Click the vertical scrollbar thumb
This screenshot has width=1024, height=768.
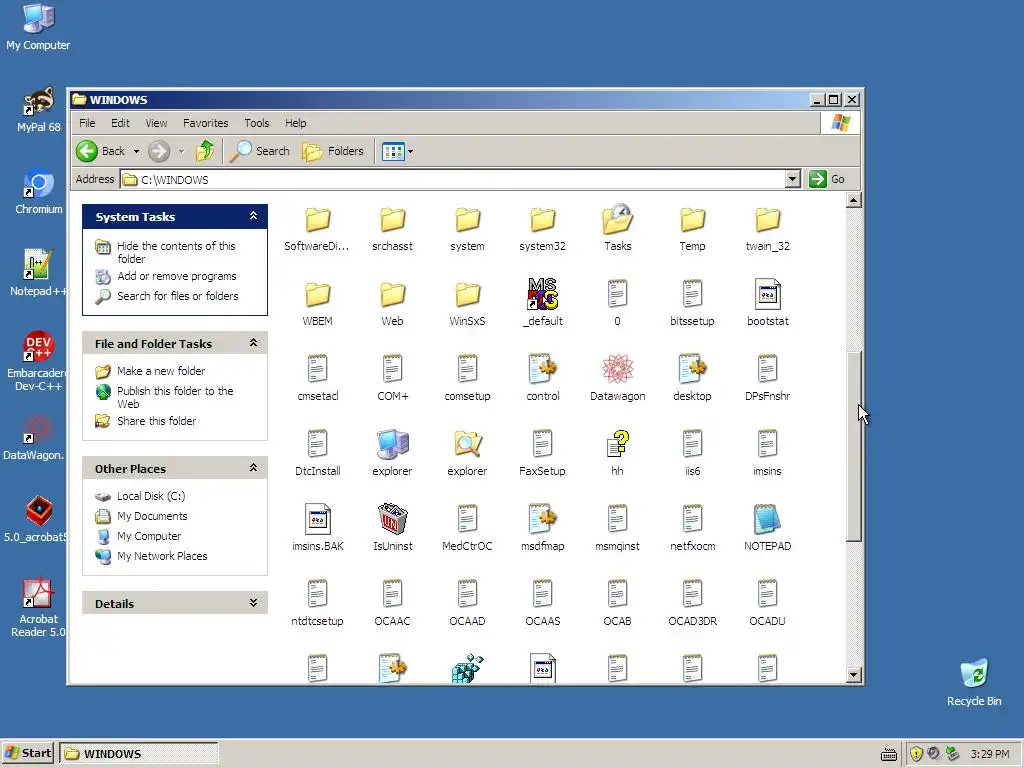click(x=853, y=446)
